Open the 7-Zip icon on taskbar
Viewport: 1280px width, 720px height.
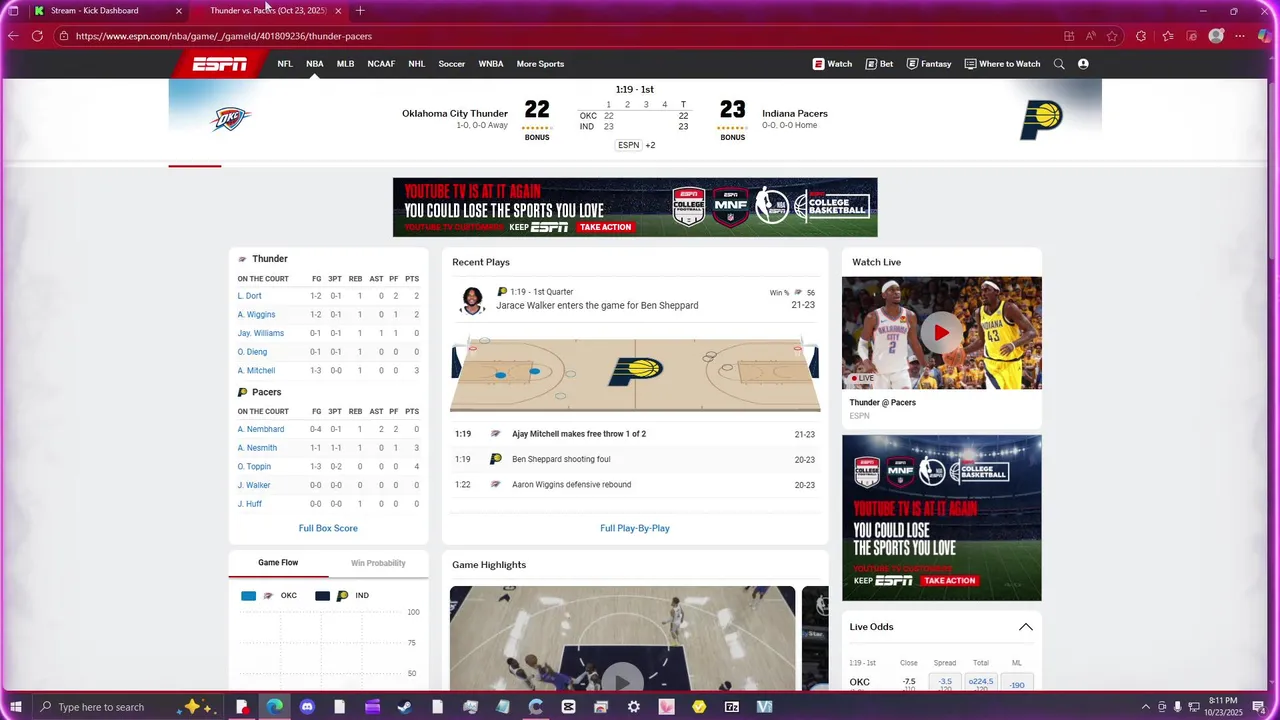[x=732, y=707]
